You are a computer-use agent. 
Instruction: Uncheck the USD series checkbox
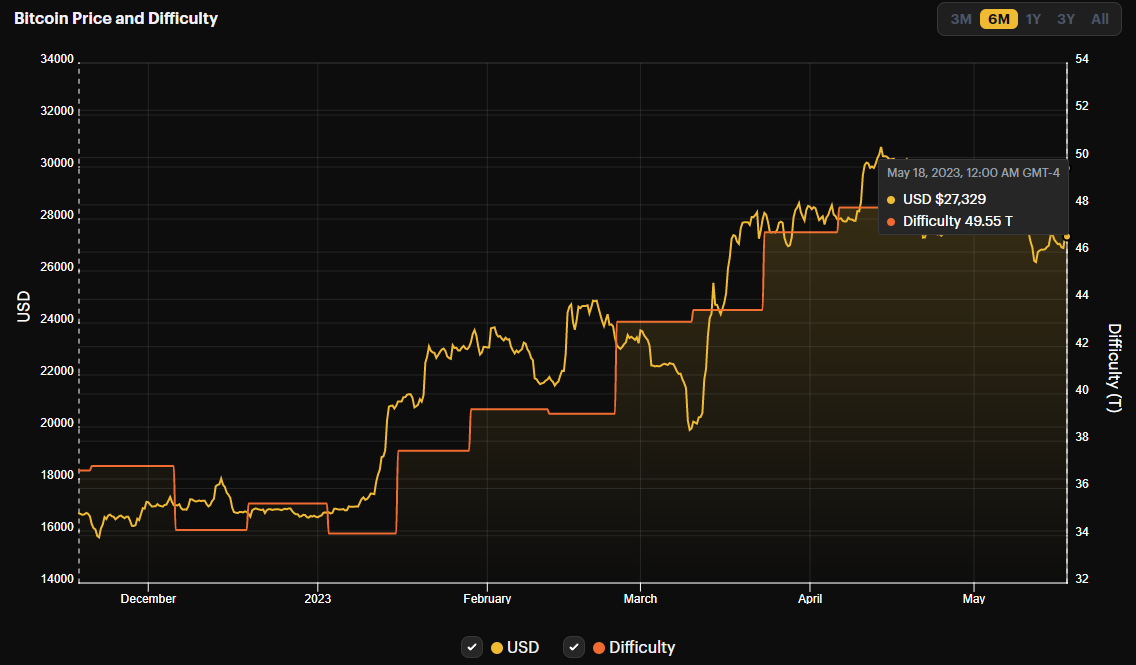472,647
